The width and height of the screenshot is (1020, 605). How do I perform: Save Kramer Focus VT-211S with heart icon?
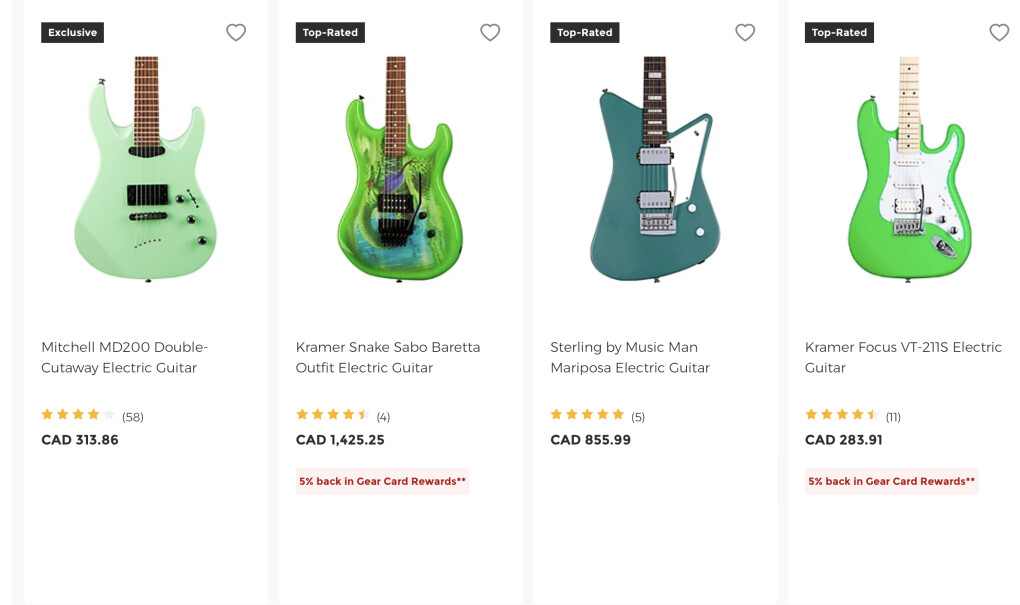click(x=999, y=33)
